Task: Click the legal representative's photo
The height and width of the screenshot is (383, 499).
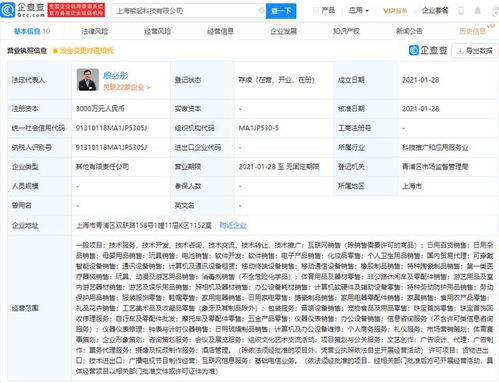Action: click(88, 80)
